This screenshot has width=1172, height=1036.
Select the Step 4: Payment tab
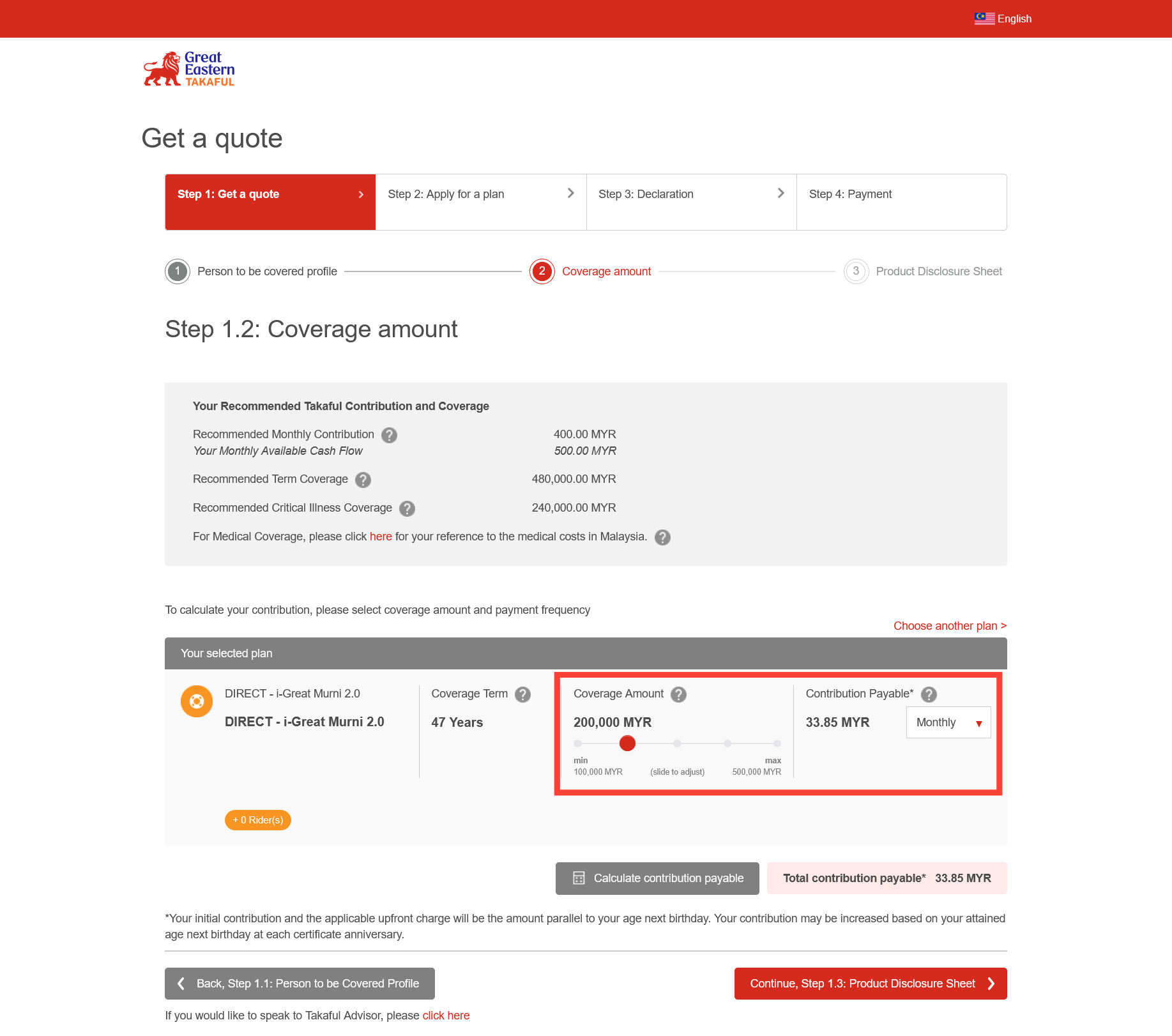click(902, 202)
